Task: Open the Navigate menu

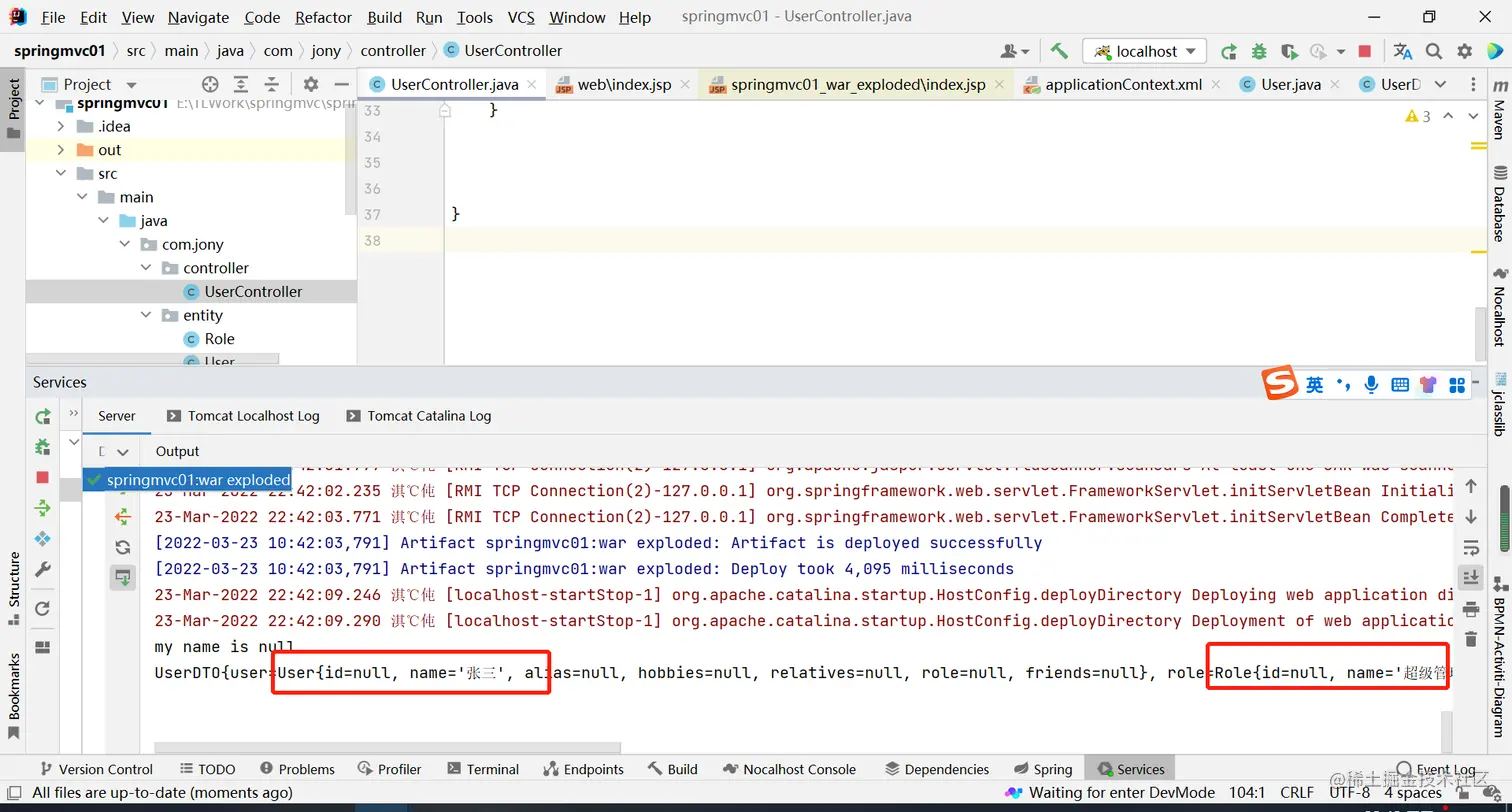Action: 198,17
